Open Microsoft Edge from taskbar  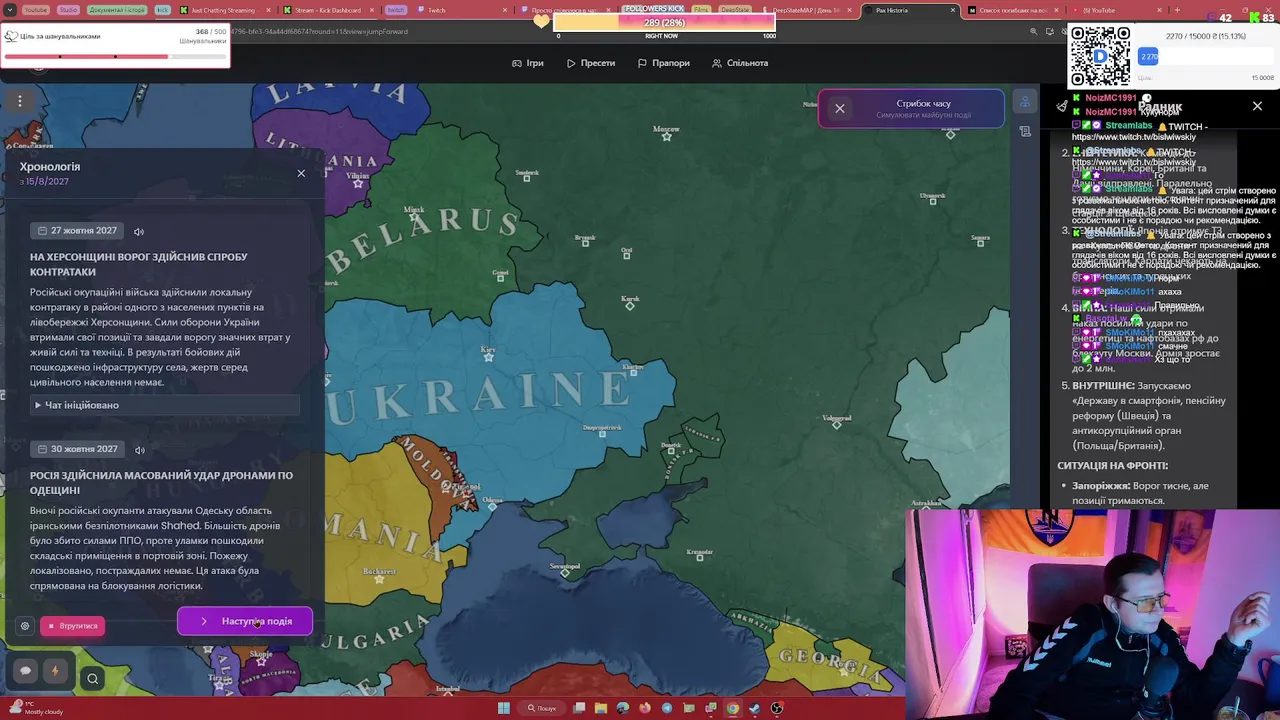coord(623,708)
